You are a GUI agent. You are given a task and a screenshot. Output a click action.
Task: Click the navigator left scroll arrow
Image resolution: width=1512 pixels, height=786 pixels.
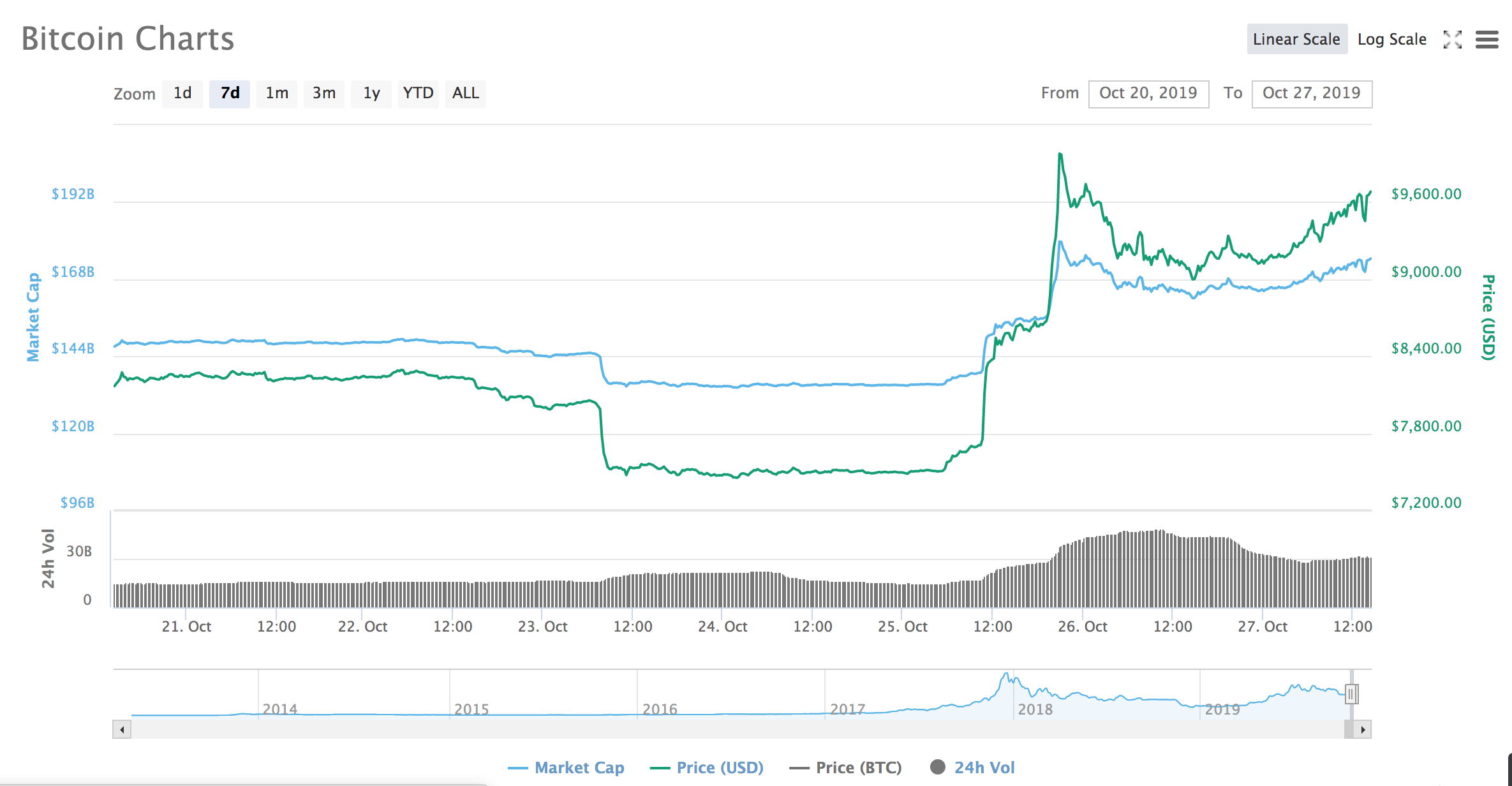coord(122,729)
